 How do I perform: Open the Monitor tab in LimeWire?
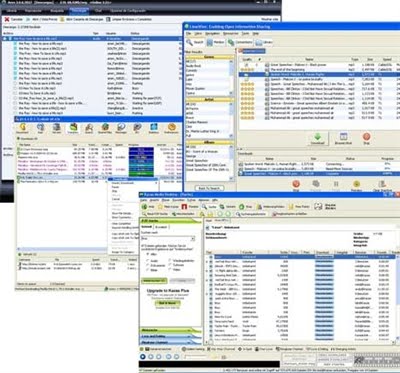pyautogui.click(x=215, y=42)
